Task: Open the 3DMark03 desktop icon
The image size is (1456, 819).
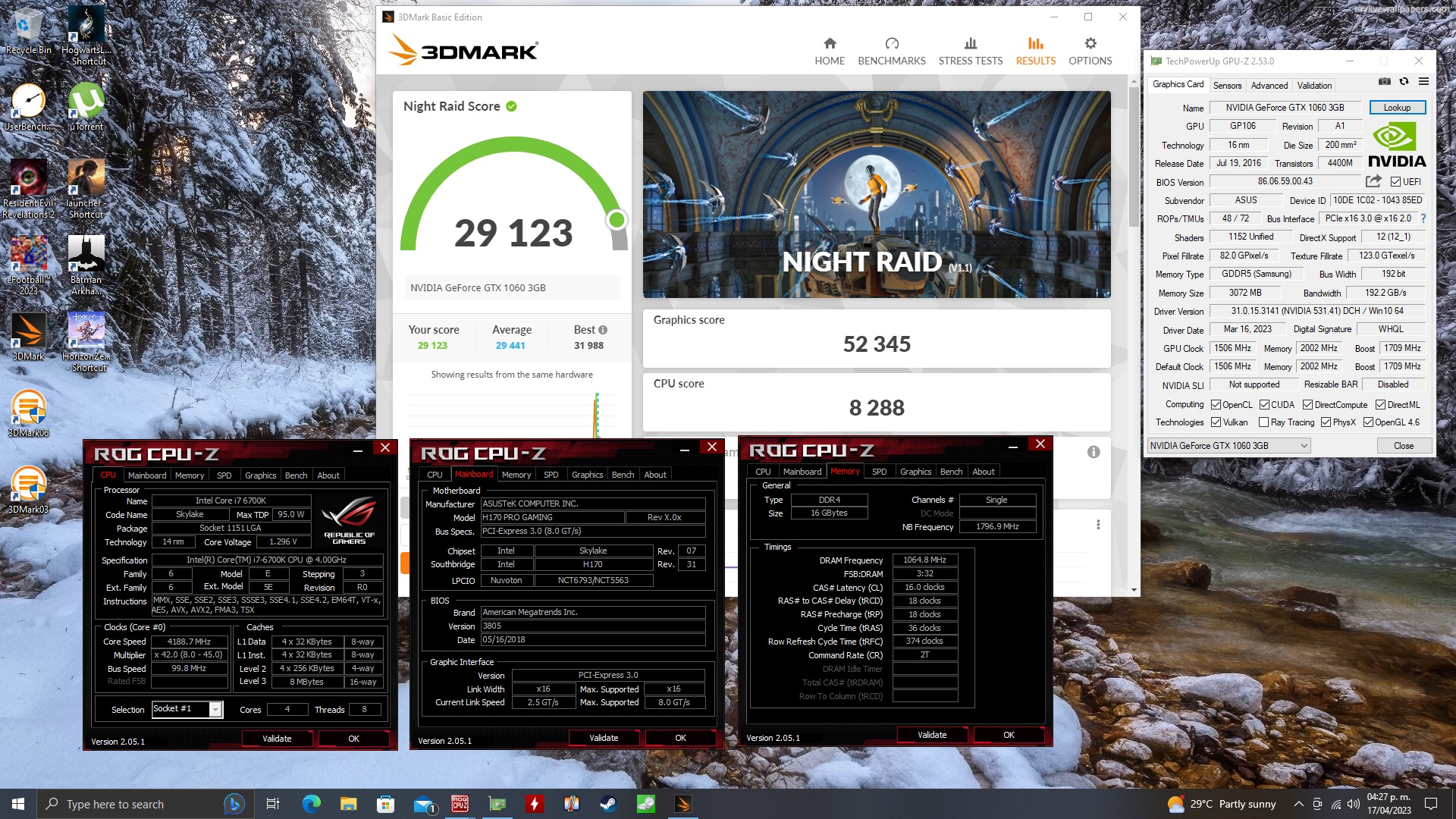Action: pos(28,490)
